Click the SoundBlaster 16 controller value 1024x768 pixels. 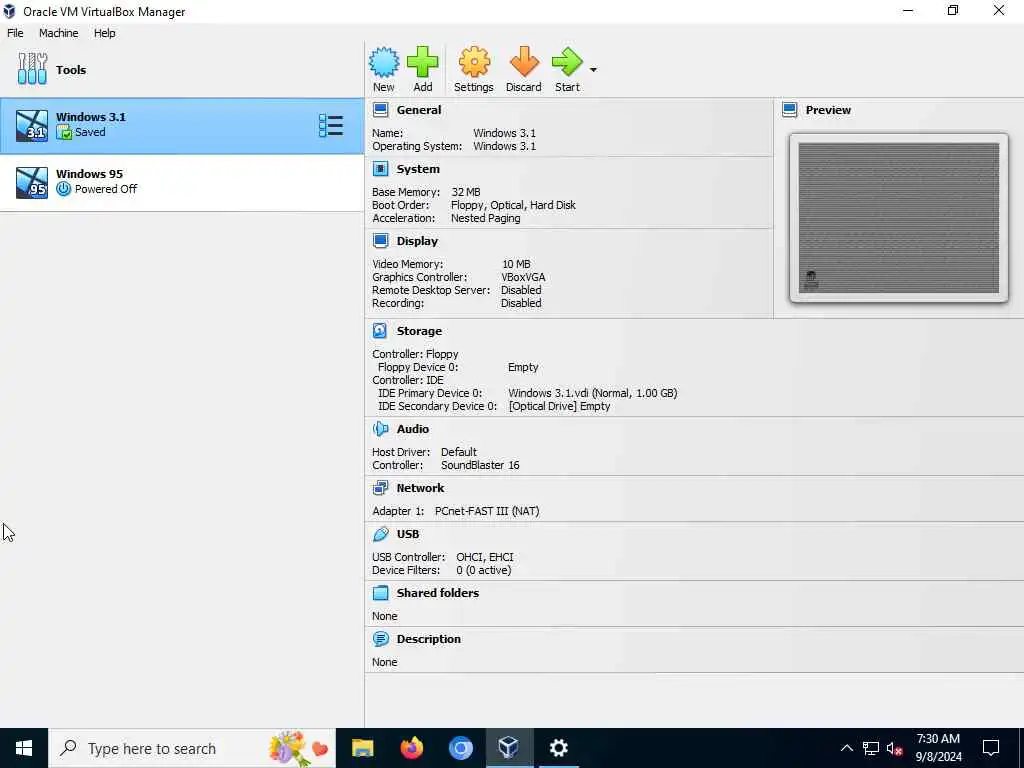point(480,465)
